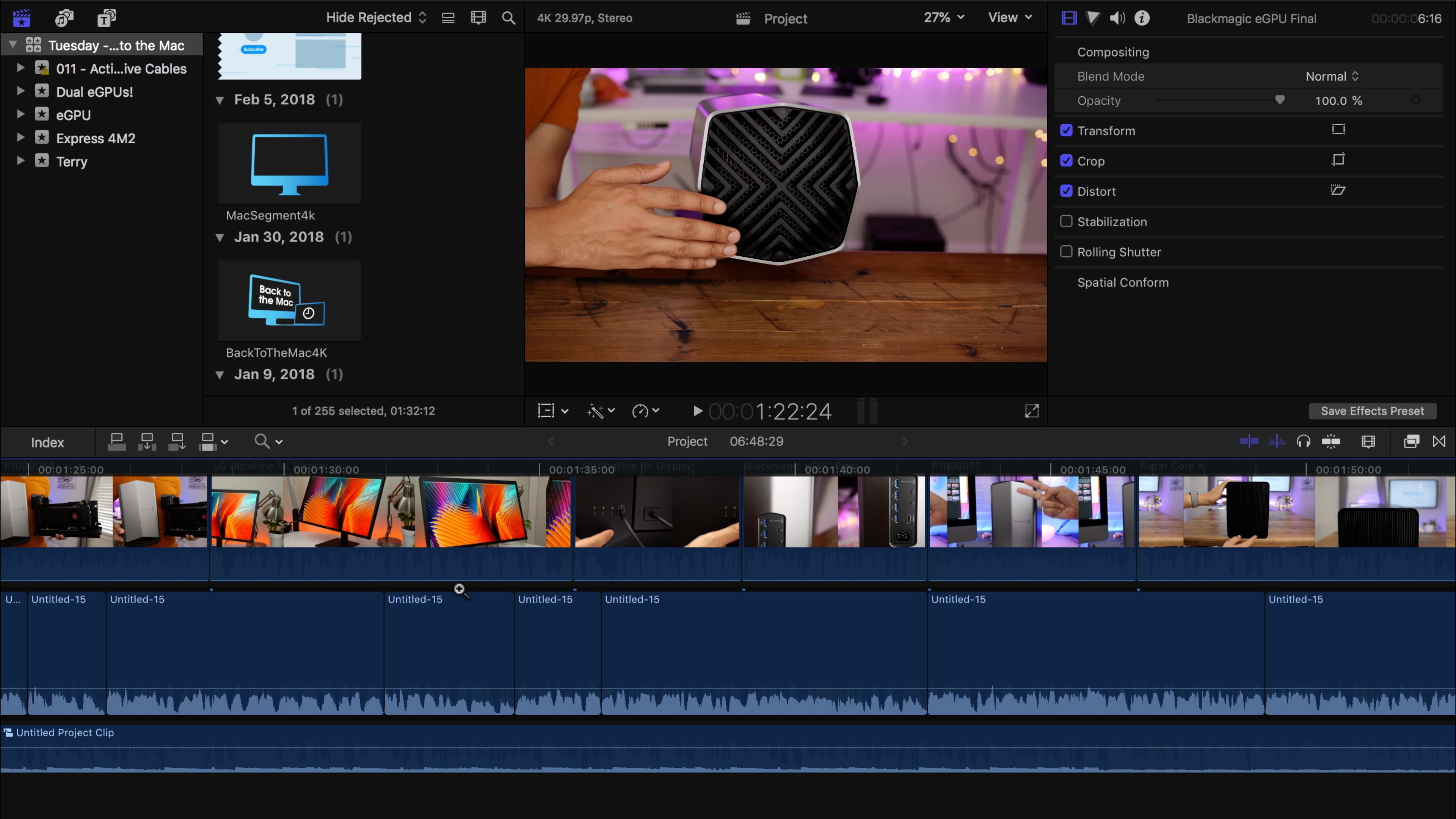Open the Photos and Audio sidebar
This screenshot has width=1456, height=819.
pyautogui.click(x=64, y=18)
